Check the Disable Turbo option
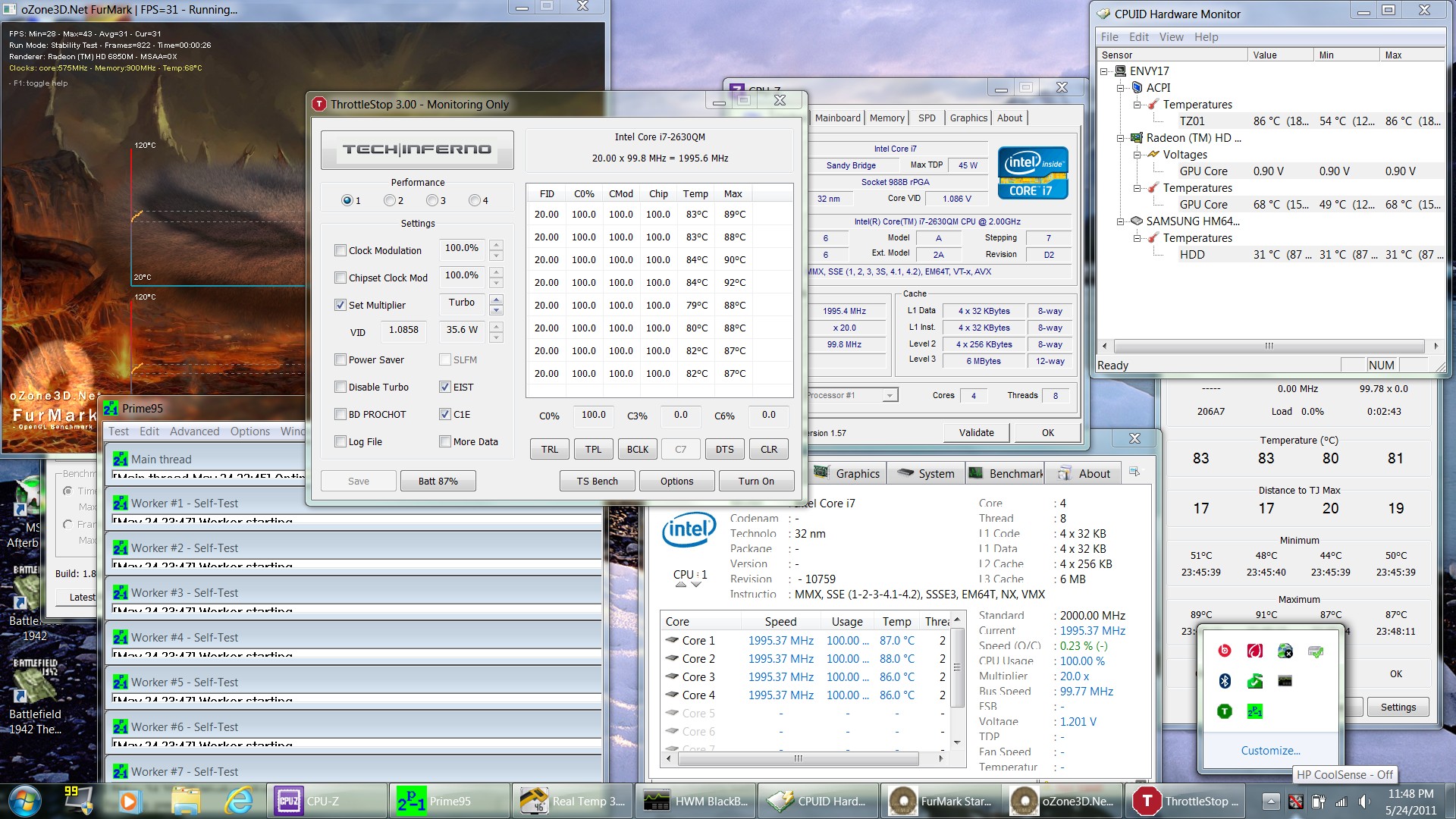This screenshot has height=819, width=1456. tap(340, 387)
